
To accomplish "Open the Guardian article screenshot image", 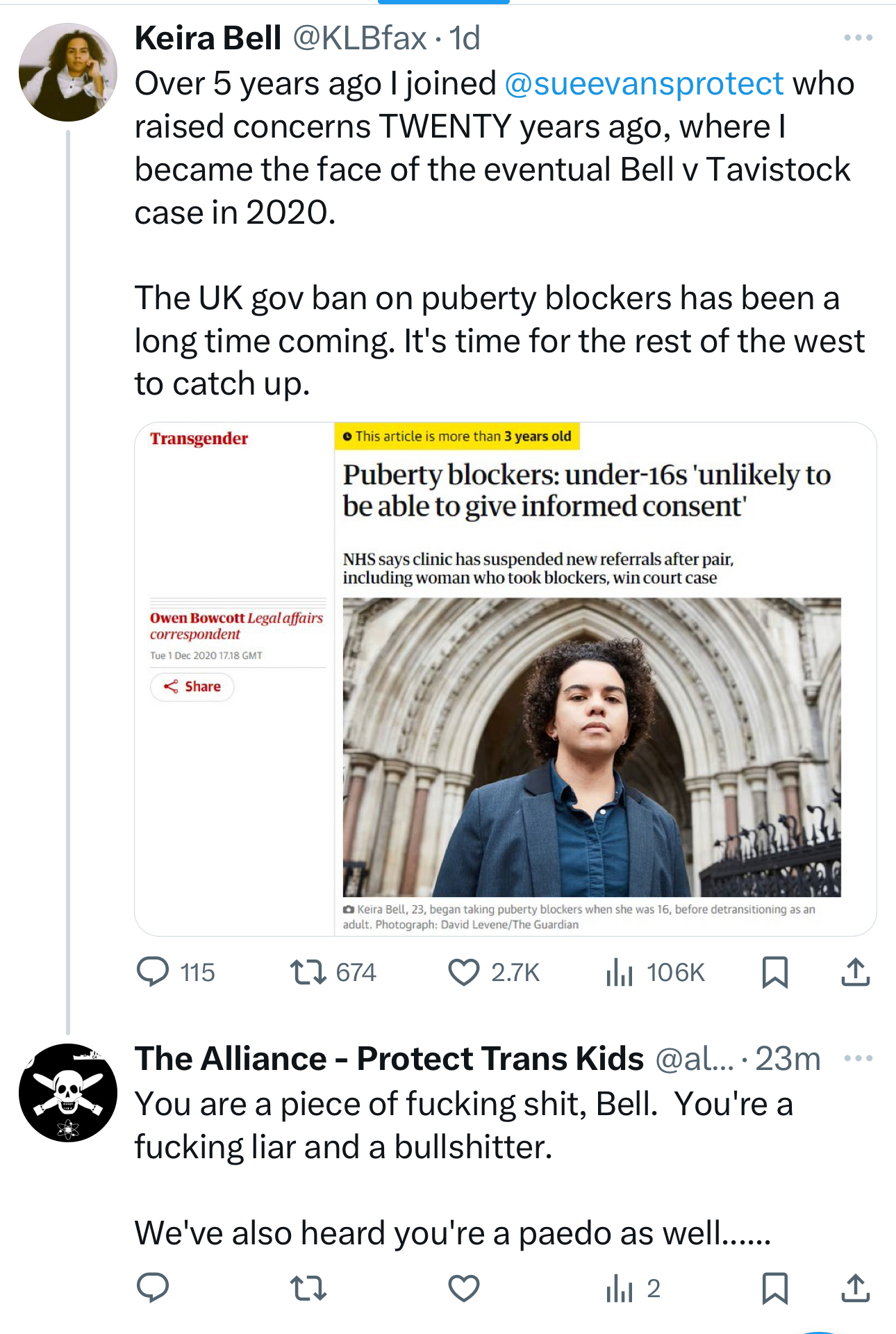I will tap(505, 679).
